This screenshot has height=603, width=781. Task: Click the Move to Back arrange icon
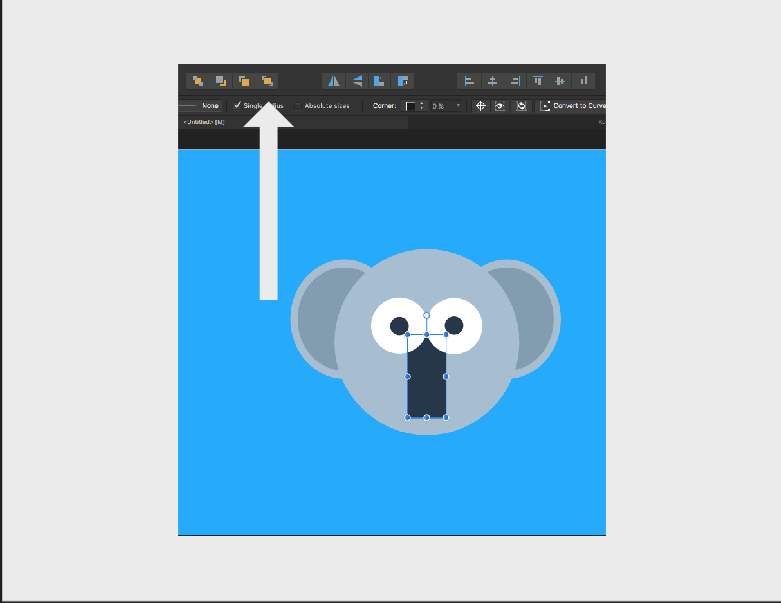click(198, 81)
